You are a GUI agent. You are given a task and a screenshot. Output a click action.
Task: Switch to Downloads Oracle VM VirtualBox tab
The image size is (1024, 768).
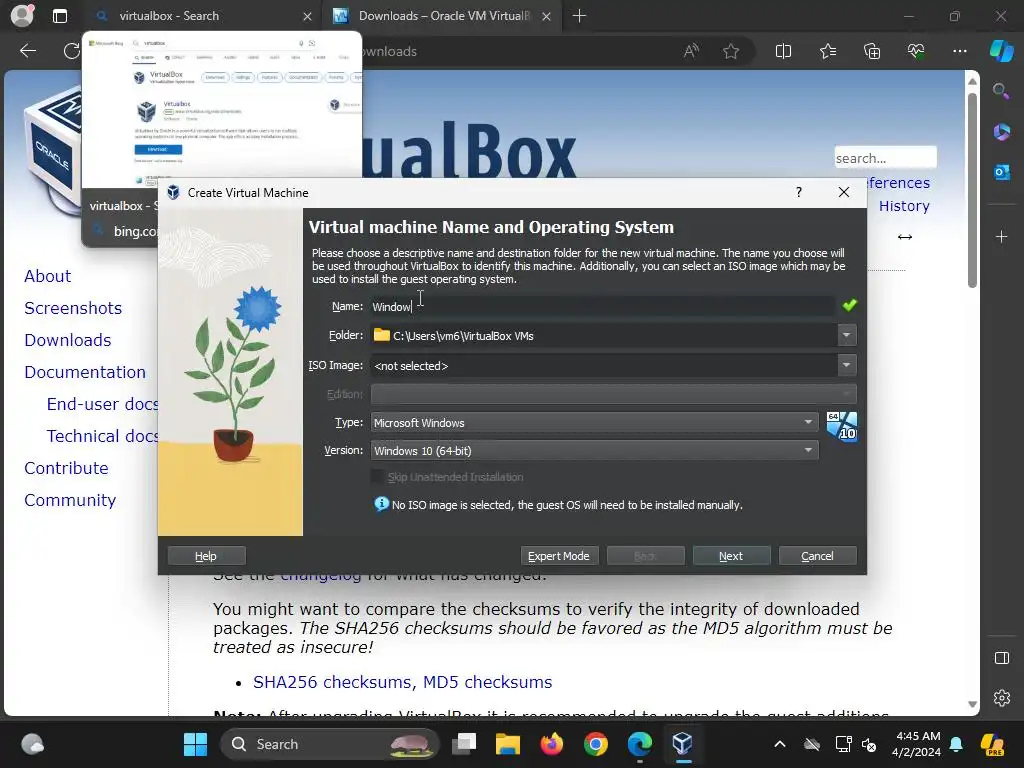[442, 16]
